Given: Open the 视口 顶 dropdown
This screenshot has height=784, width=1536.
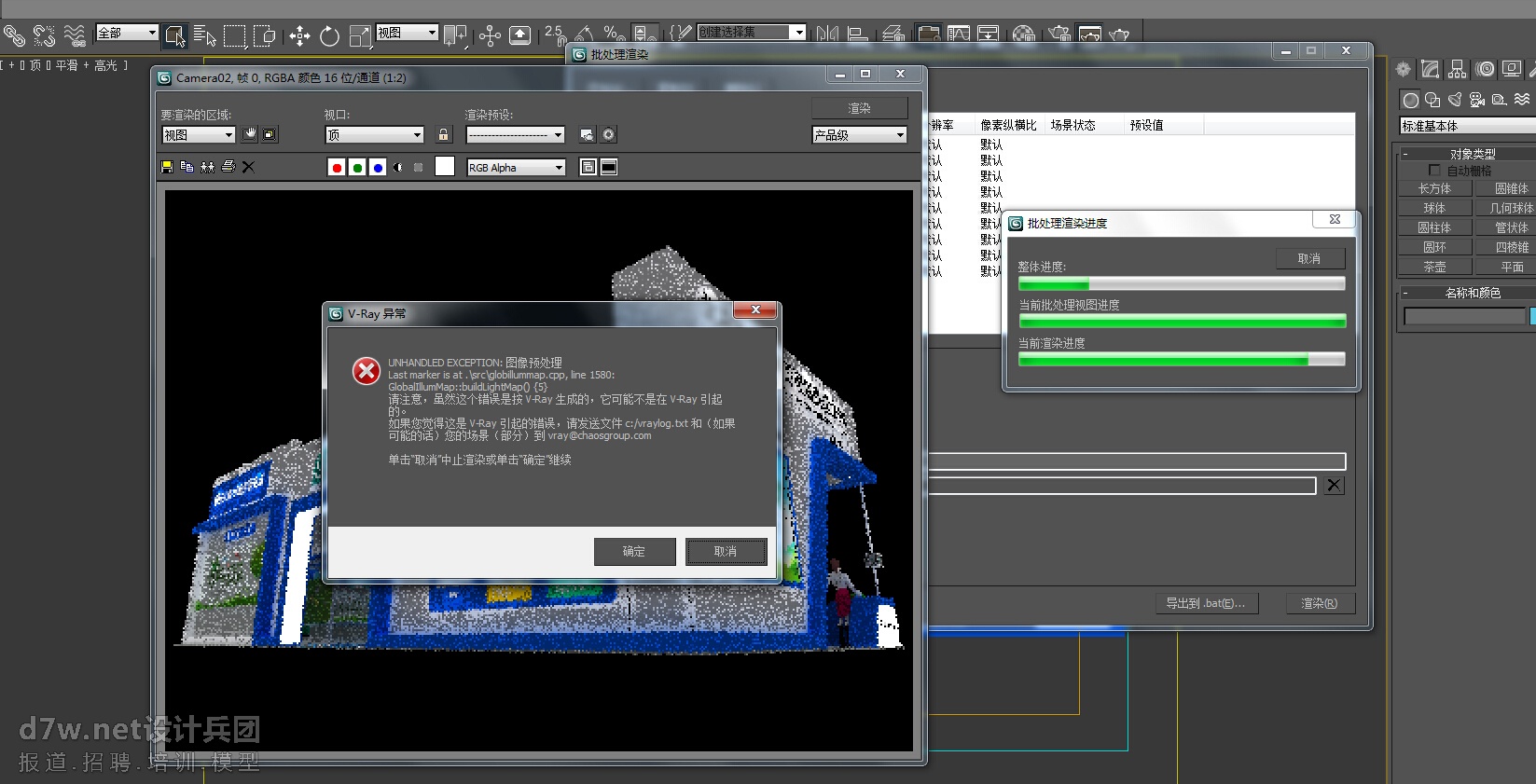Looking at the screenshot, I should coord(374,135).
